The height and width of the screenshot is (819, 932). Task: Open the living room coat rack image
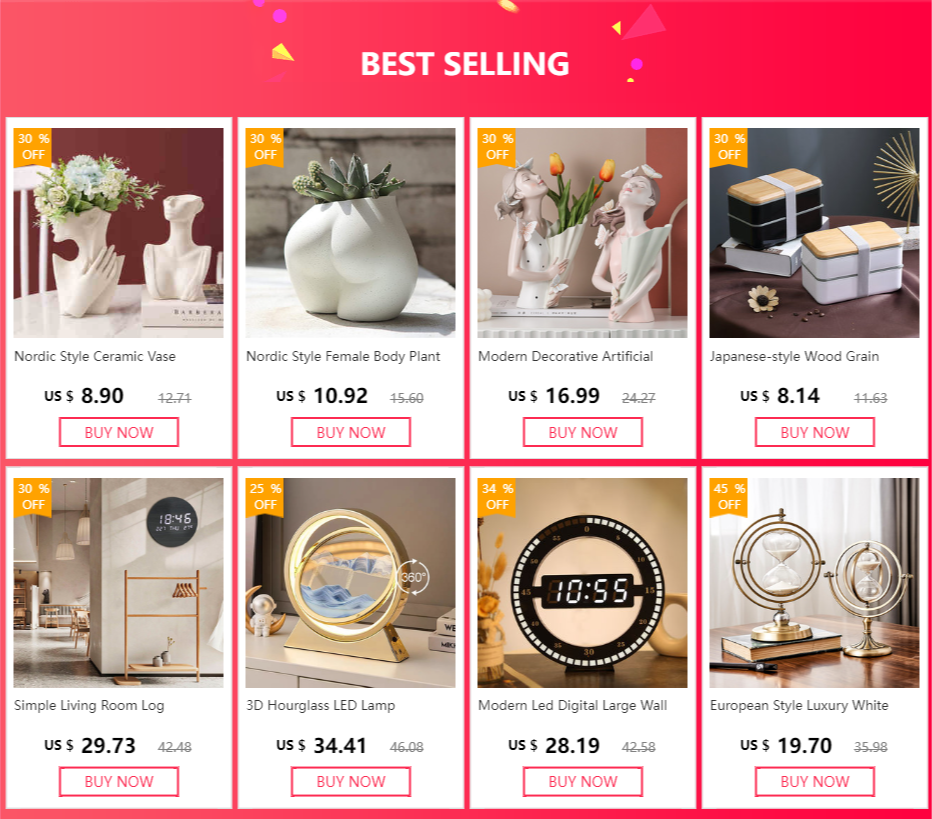click(x=119, y=583)
